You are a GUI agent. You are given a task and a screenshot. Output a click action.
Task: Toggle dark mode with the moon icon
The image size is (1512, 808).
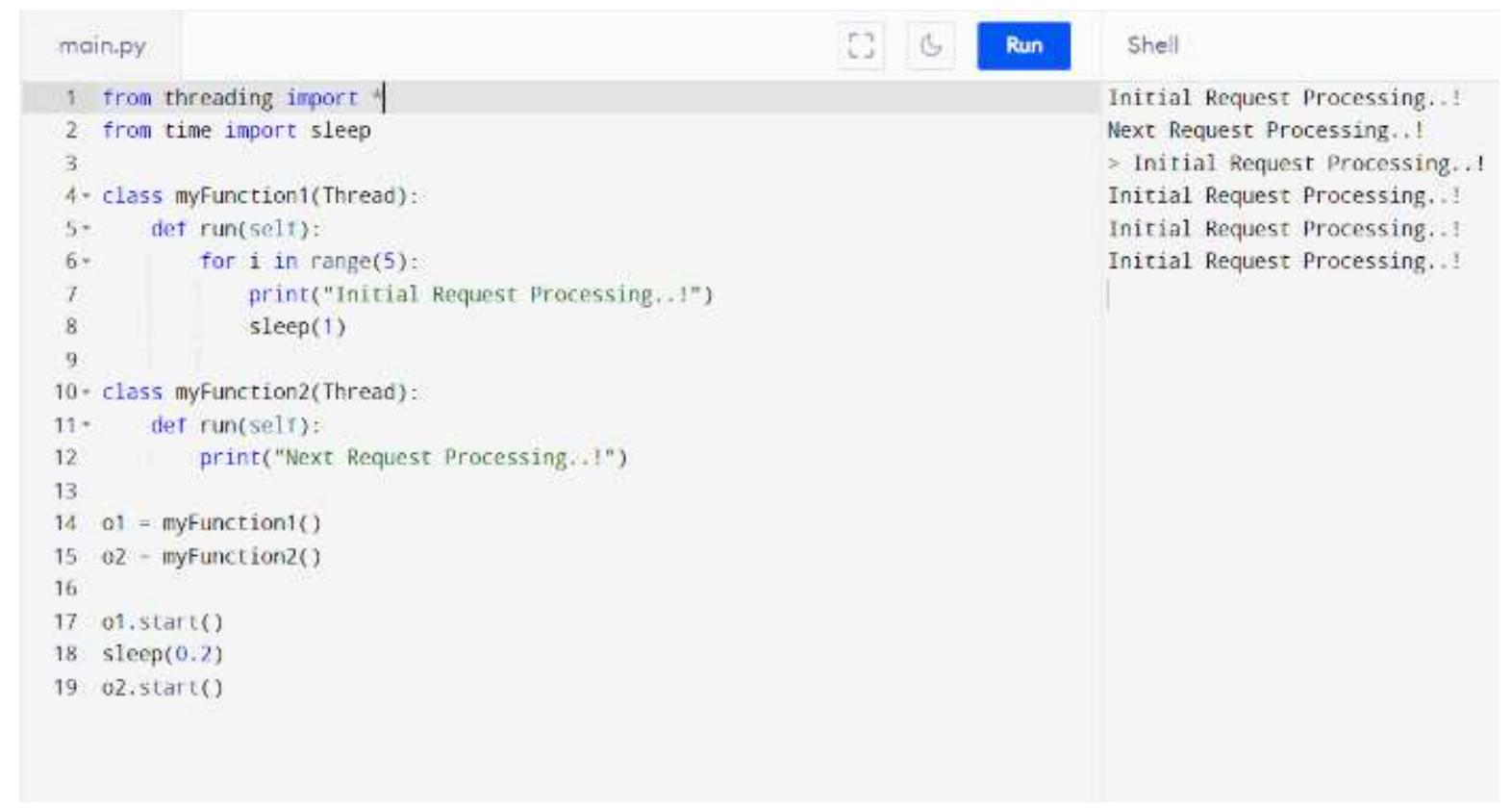pyautogui.click(x=930, y=45)
